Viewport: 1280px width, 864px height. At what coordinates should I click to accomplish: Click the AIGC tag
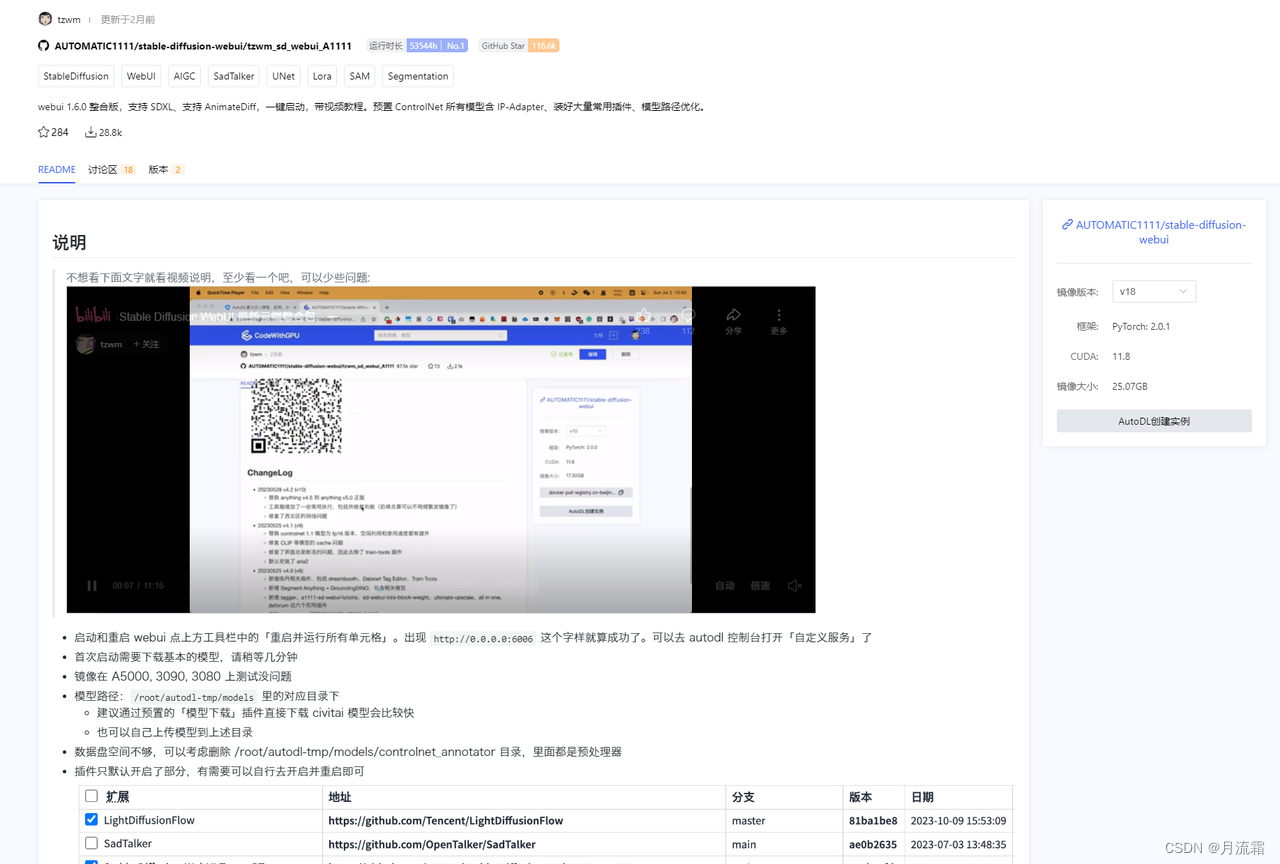pos(184,76)
